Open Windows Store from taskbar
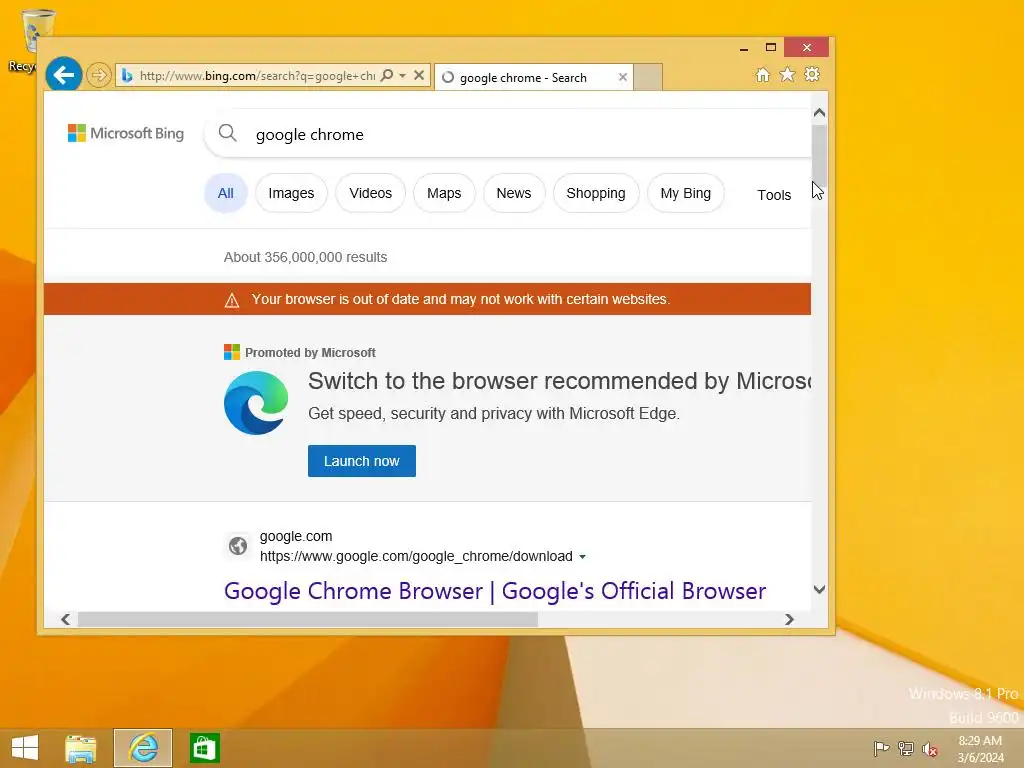 point(204,748)
